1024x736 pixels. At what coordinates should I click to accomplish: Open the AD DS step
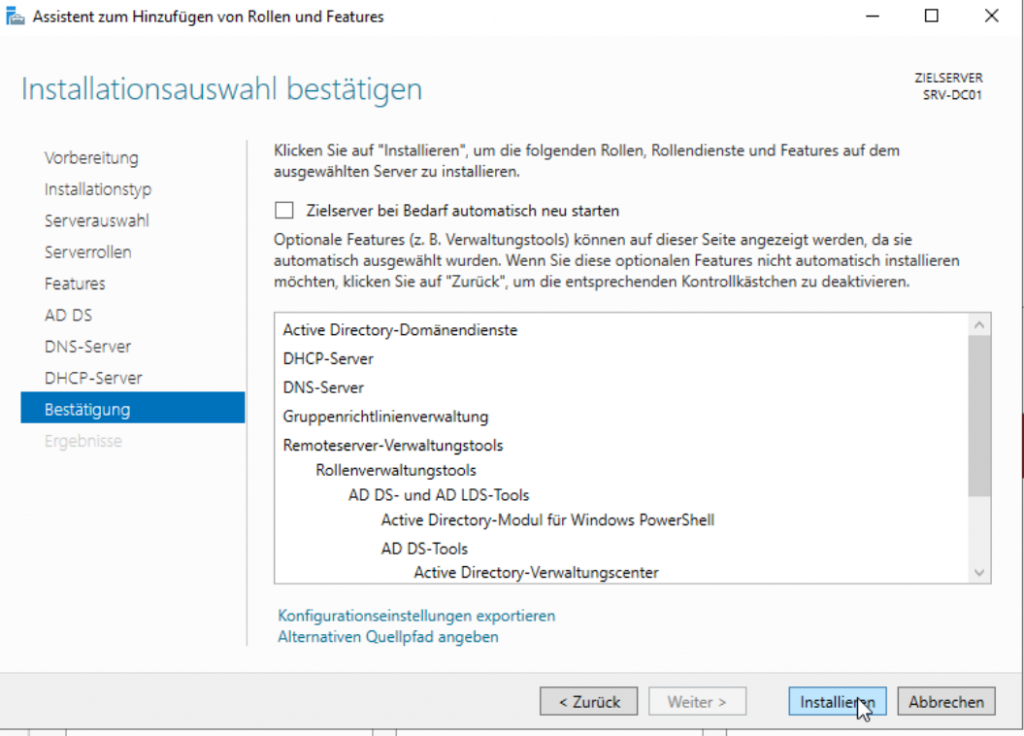(68, 315)
